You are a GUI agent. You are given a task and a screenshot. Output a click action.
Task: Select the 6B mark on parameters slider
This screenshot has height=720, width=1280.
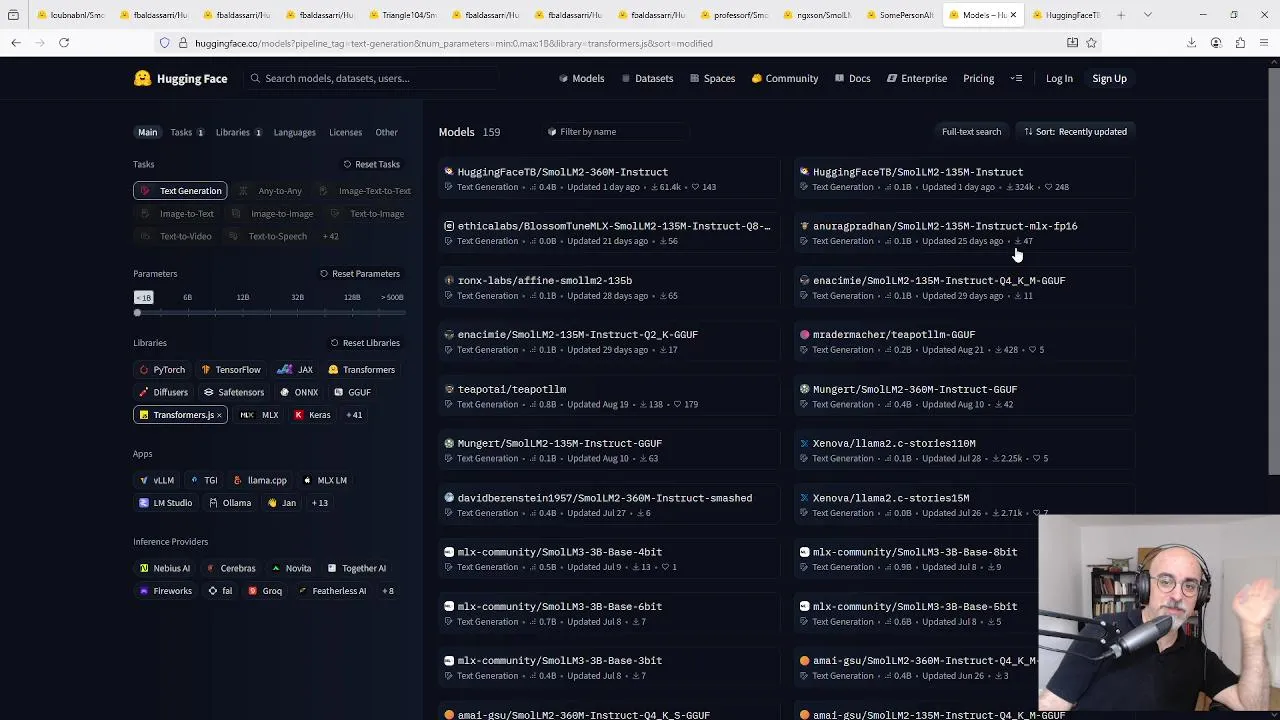point(187,297)
